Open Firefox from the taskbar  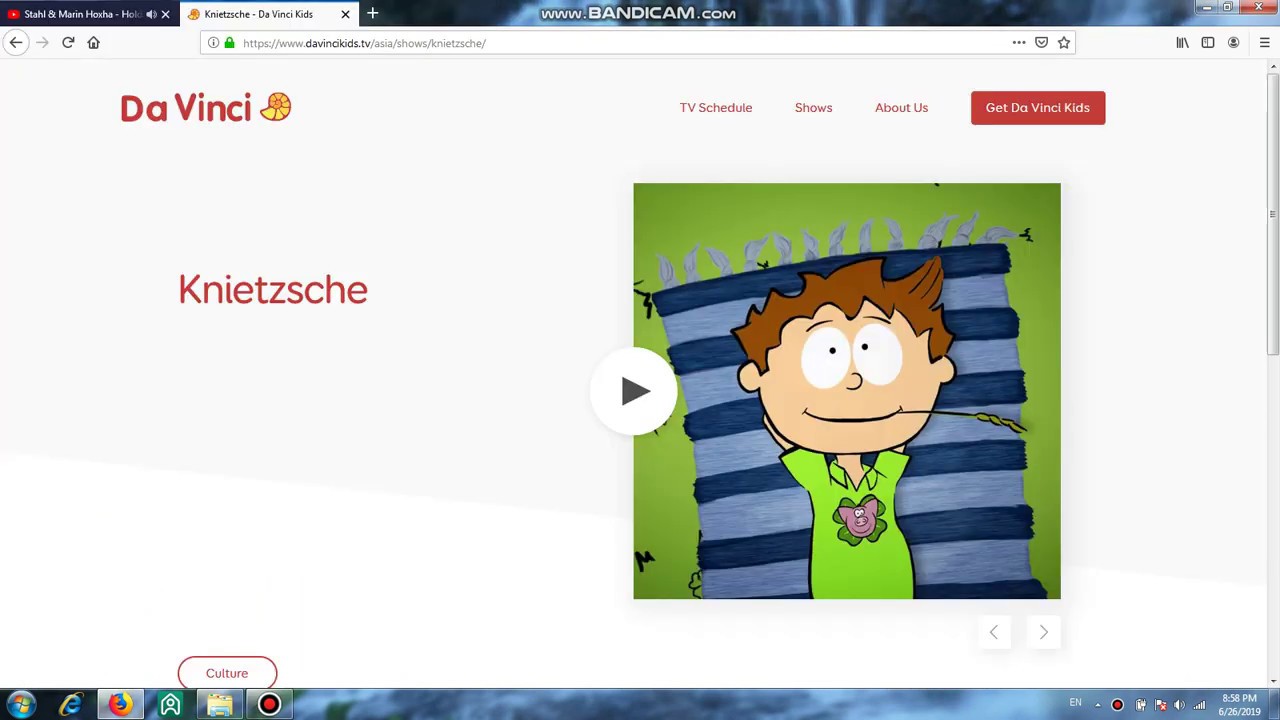click(x=120, y=704)
